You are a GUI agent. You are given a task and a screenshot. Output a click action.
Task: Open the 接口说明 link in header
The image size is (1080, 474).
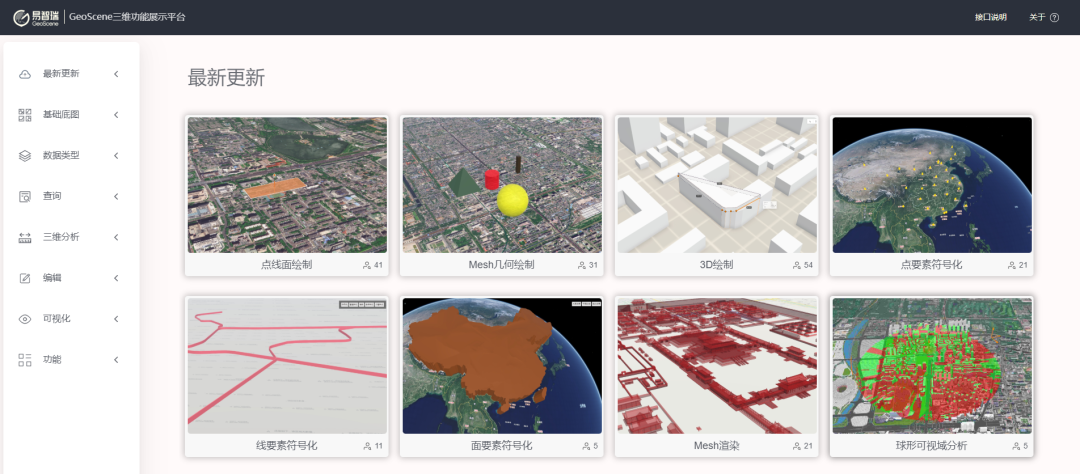[x=990, y=17]
